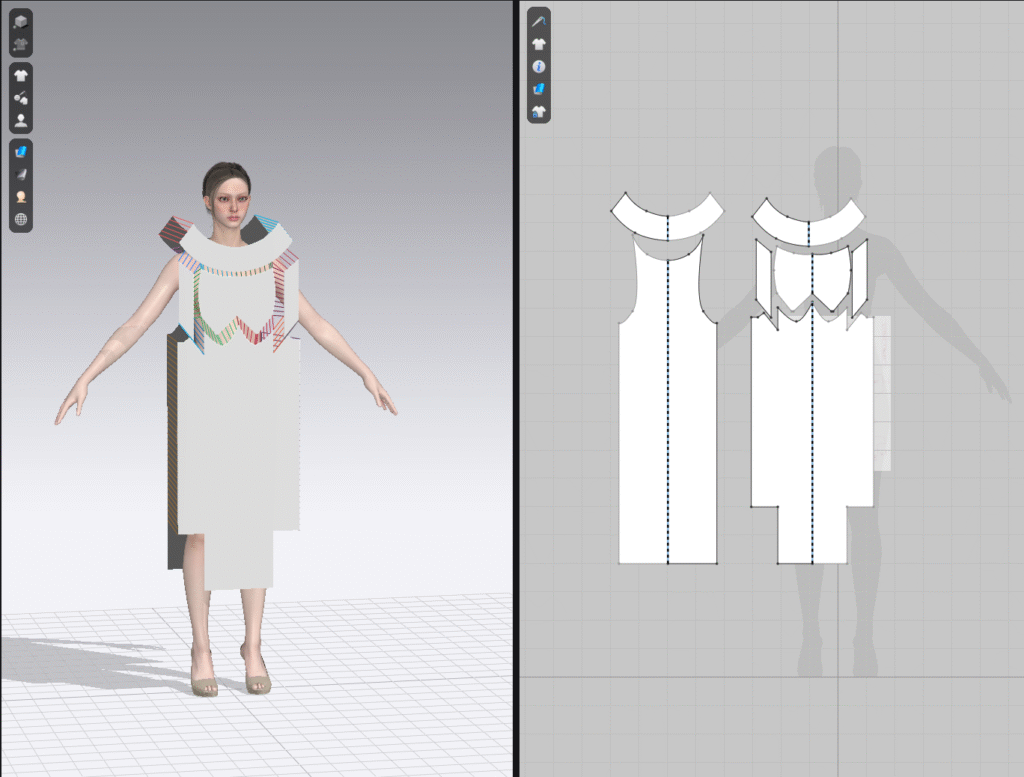Click the shirt with lock icon in 2D toolbar
Image resolution: width=1024 pixels, height=777 pixels.
coord(539,112)
